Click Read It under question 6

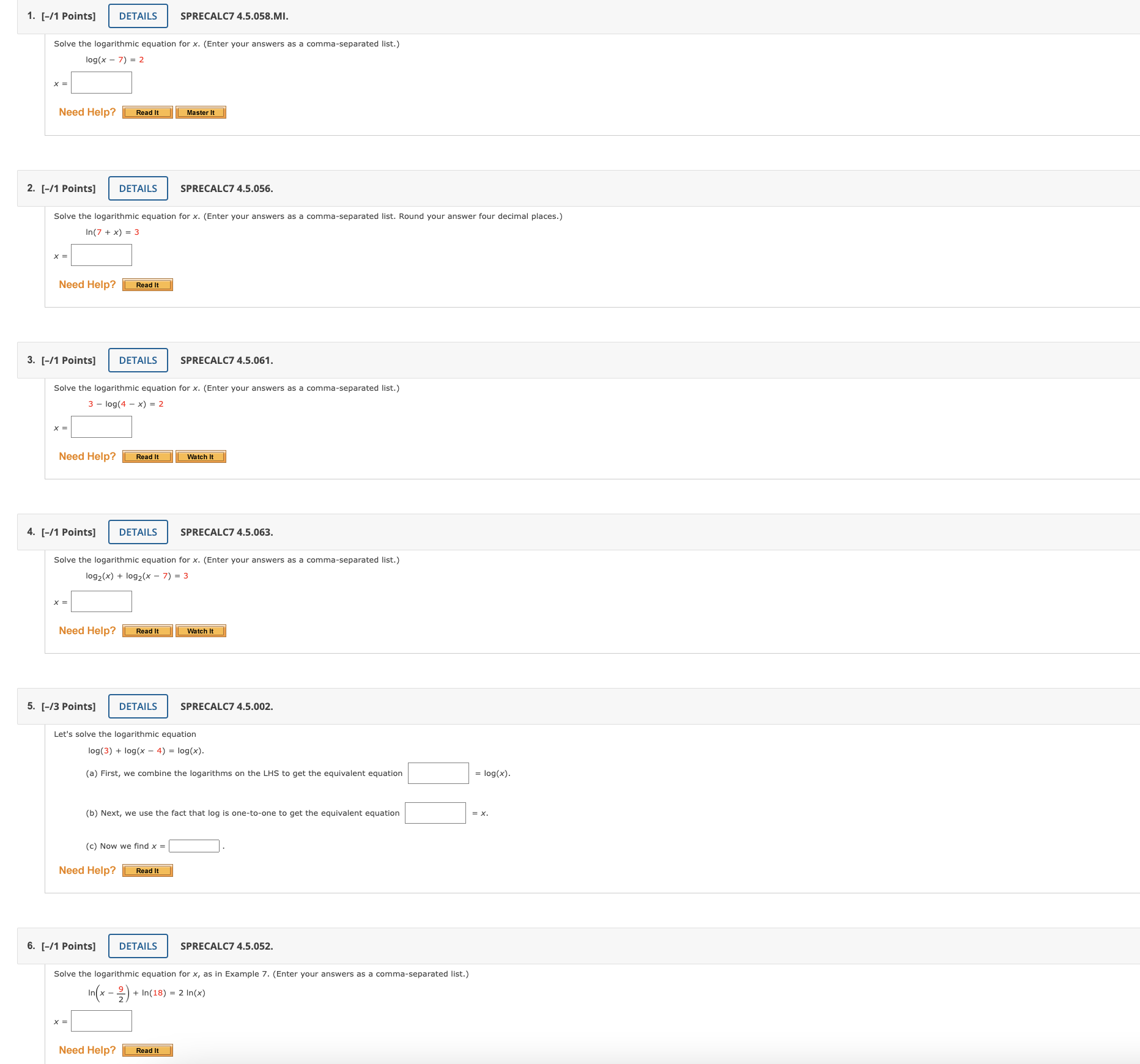(147, 1051)
